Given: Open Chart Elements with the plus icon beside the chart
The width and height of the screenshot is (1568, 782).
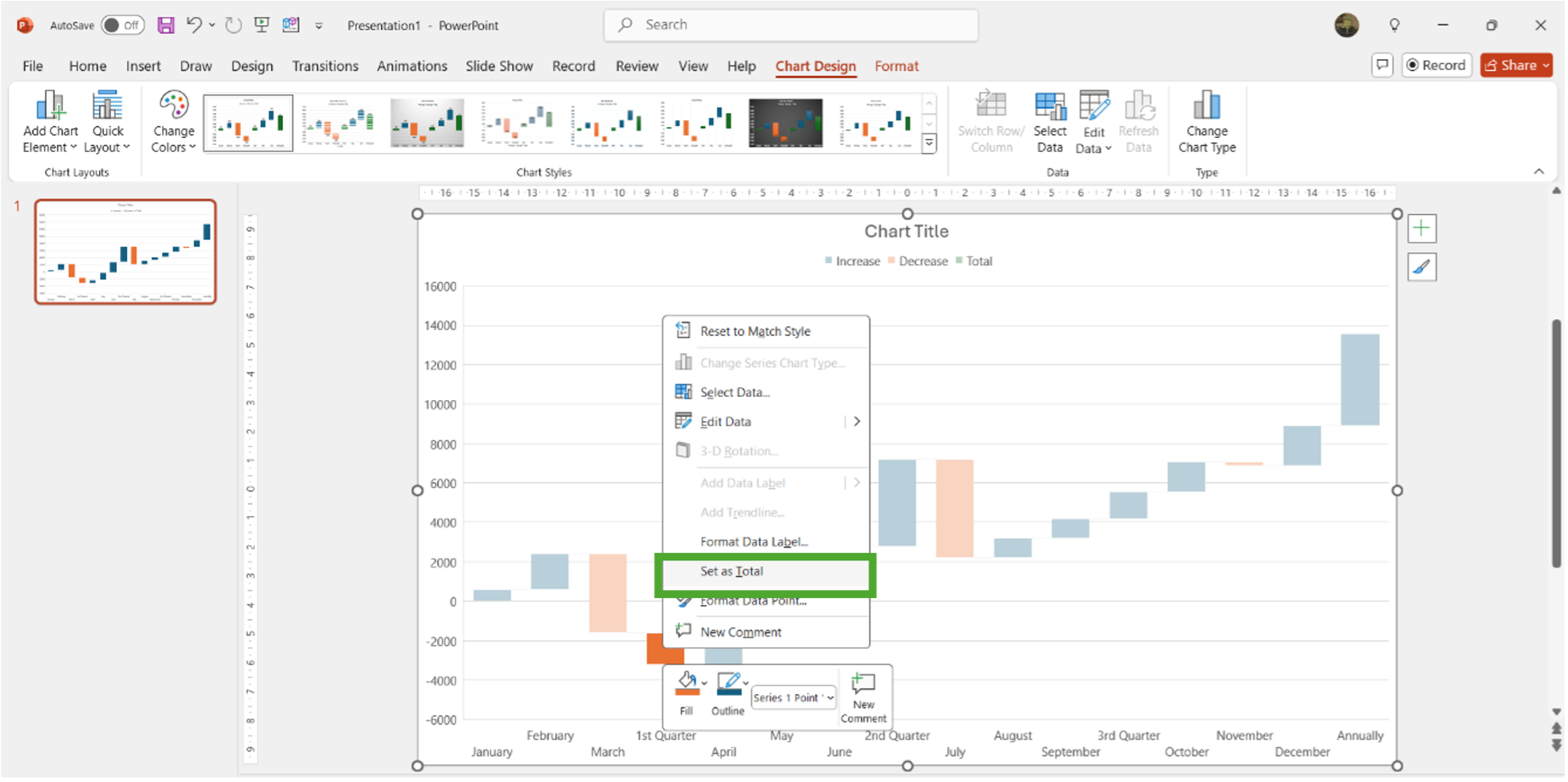Looking at the screenshot, I should pyautogui.click(x=1421, y=228).
